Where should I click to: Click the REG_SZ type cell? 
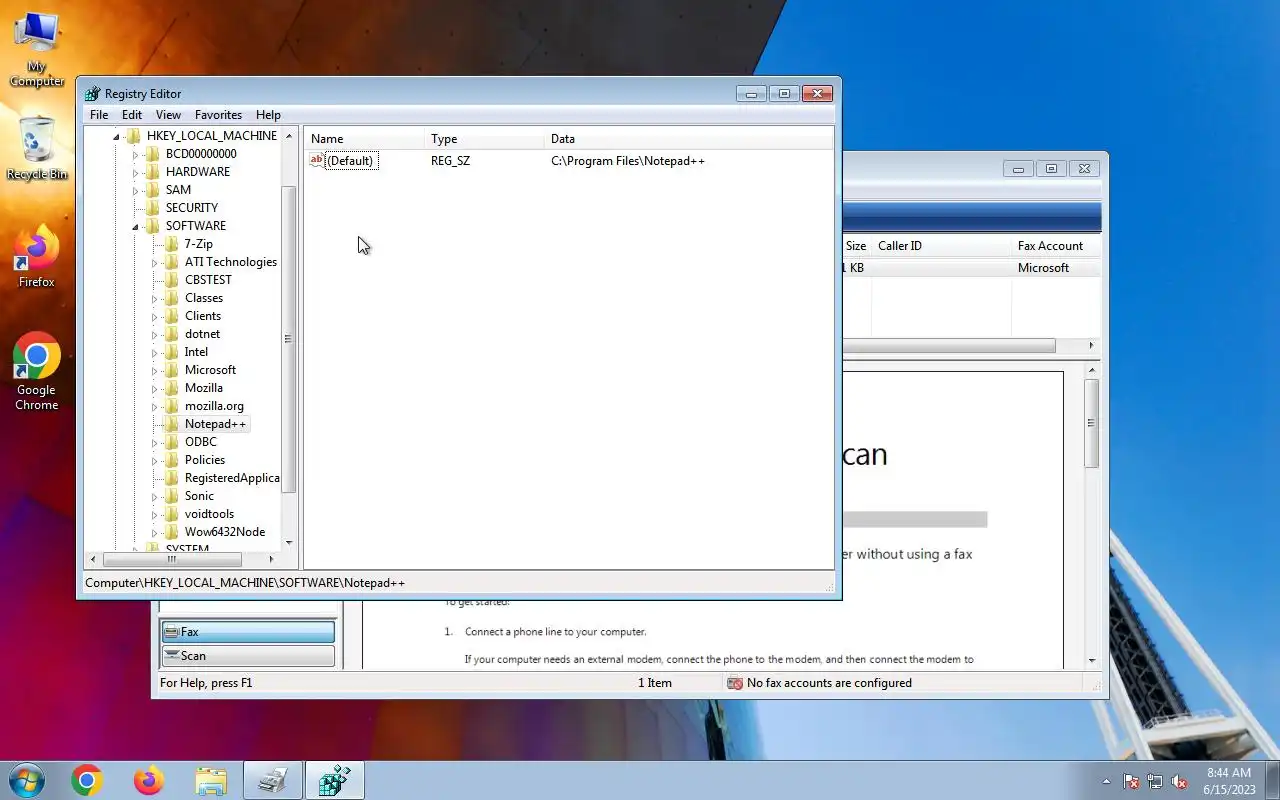click(450, 161)
